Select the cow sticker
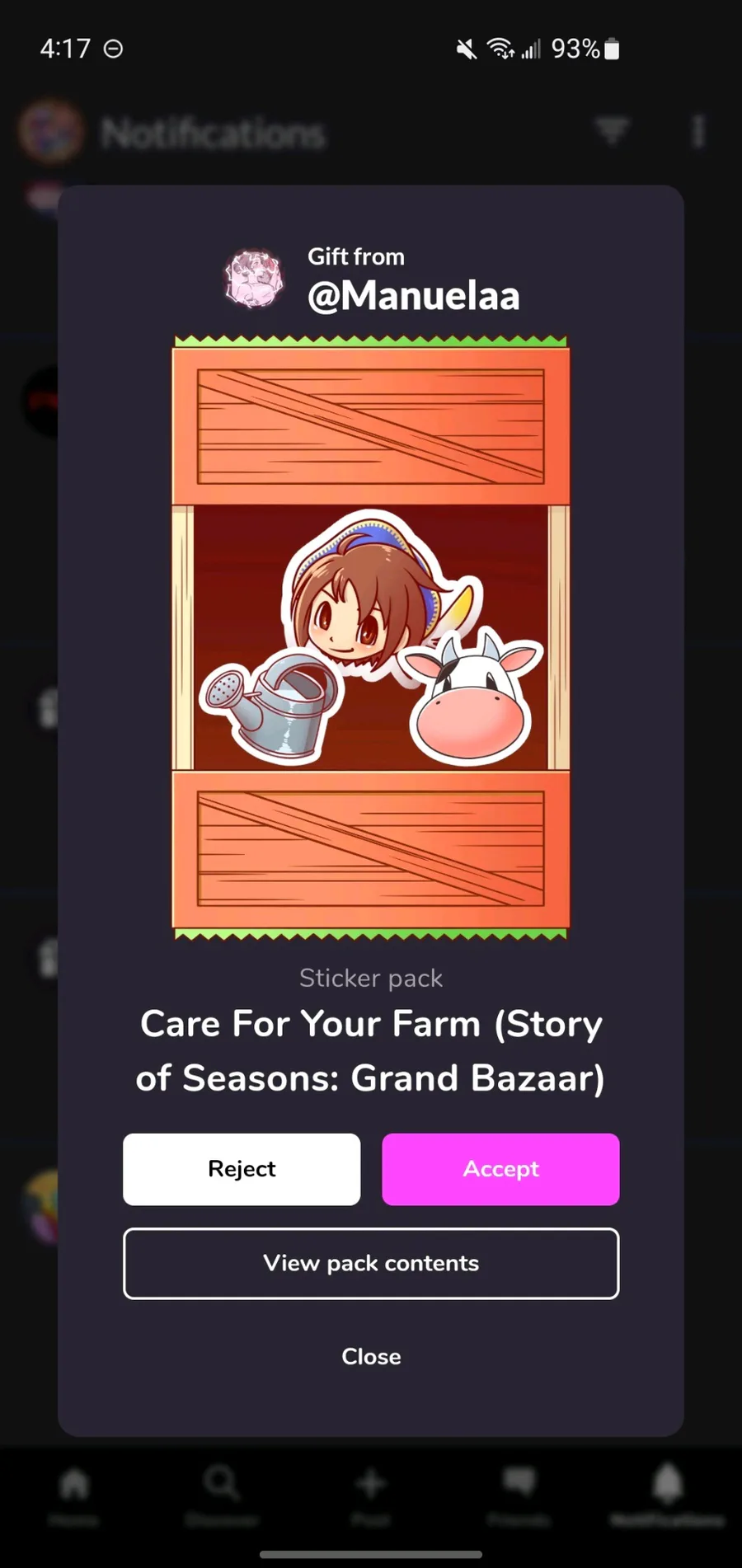The image size is (742, 1568). pos(471,697)
